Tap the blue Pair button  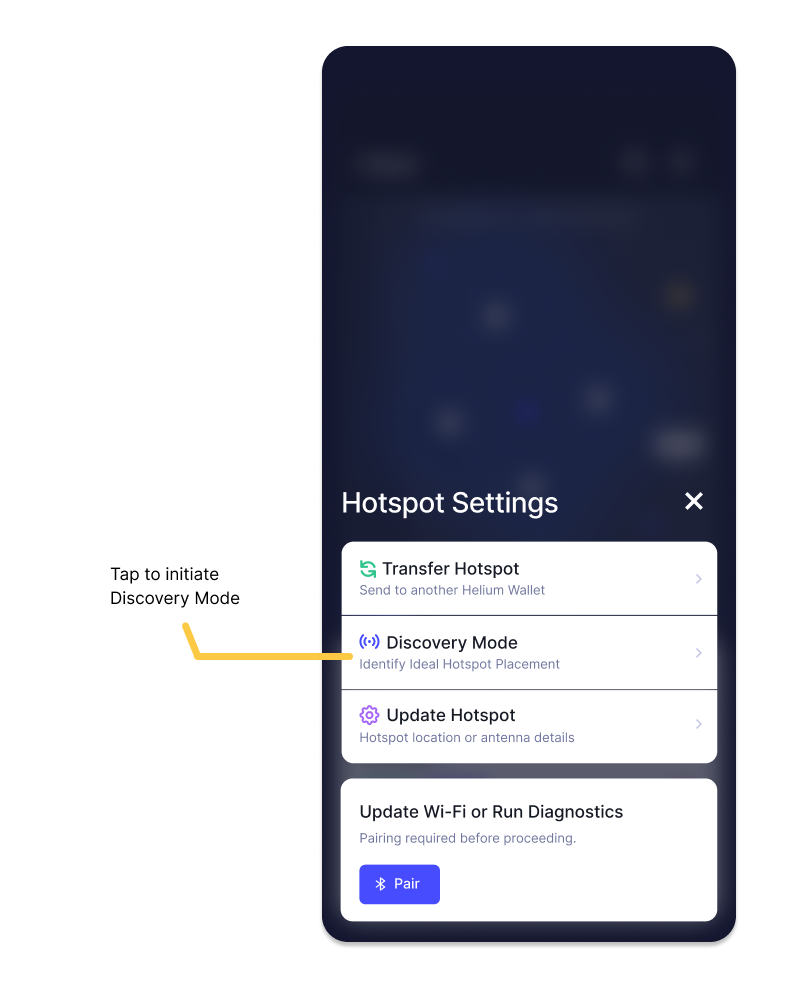point(400,884)
